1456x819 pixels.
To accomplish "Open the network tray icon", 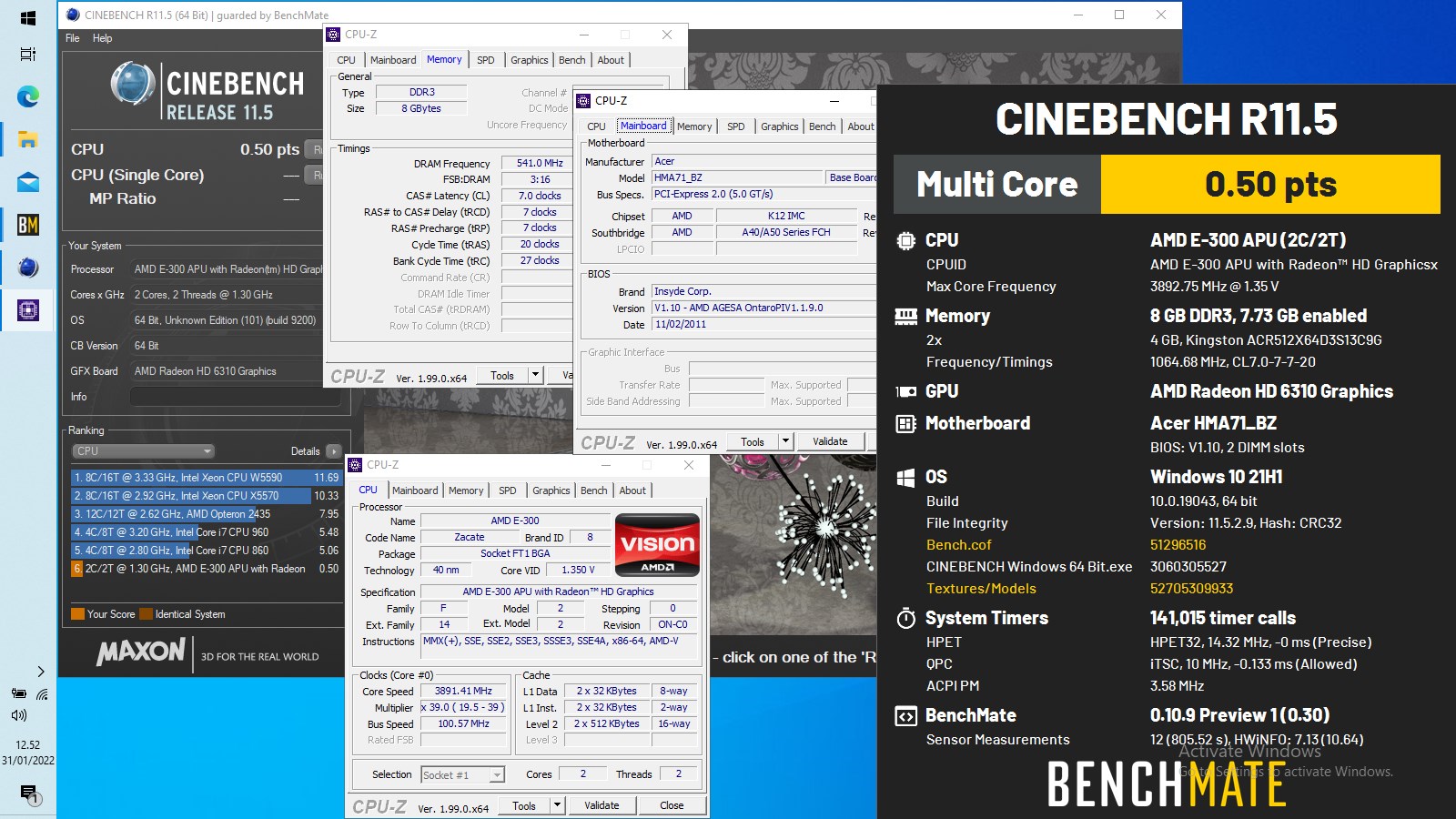I will click(x=42, y=693).
